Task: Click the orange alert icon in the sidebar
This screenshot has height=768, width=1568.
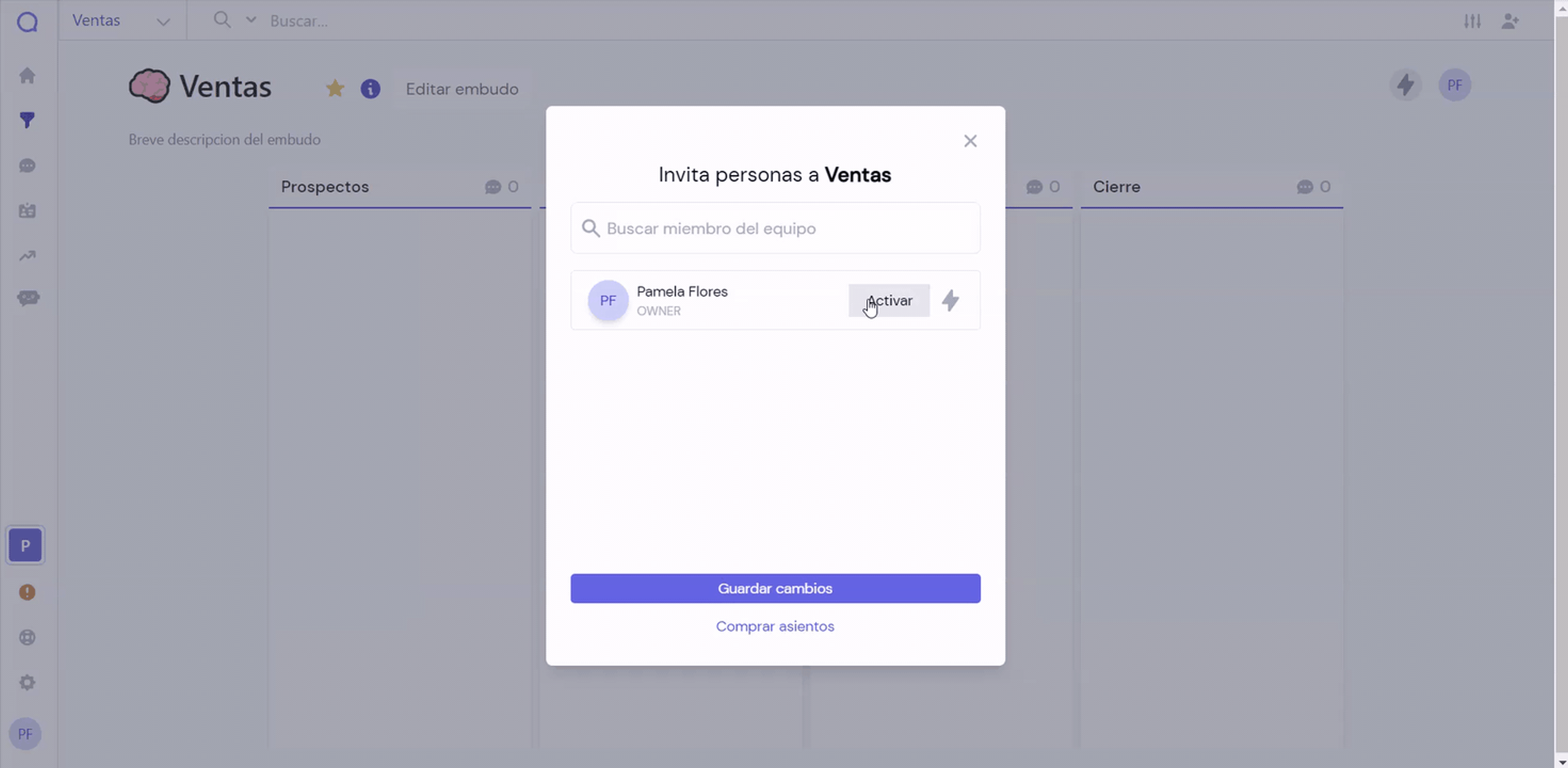Action: (27, 592)
